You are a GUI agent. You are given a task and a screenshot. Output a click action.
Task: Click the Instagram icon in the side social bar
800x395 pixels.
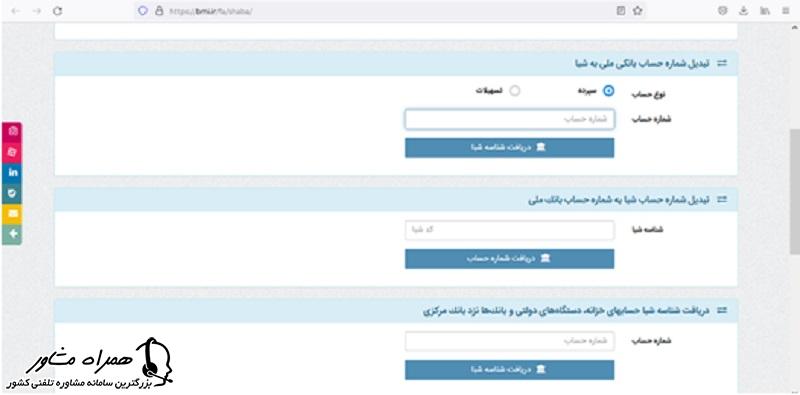[14, 131]
